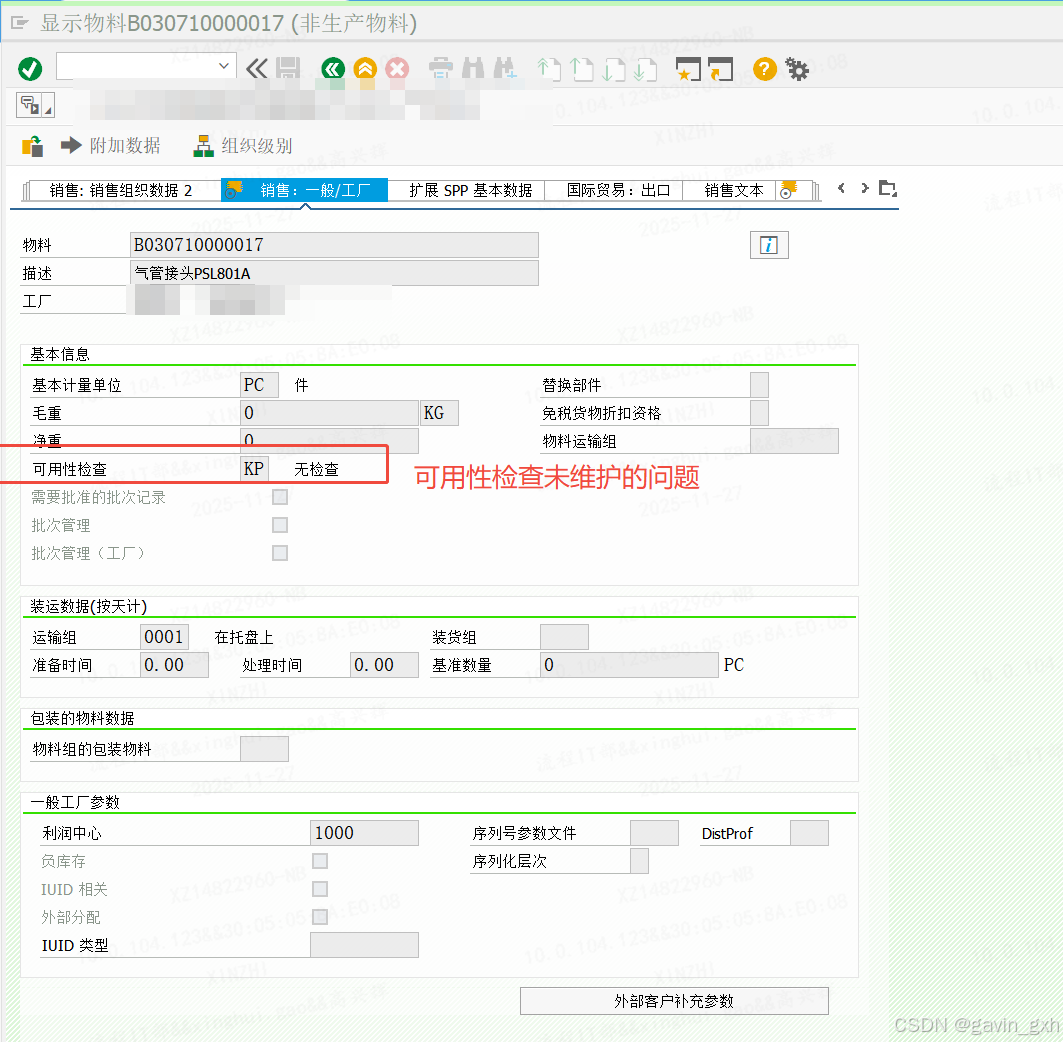Click the Help question mark icon

[764, 69]
